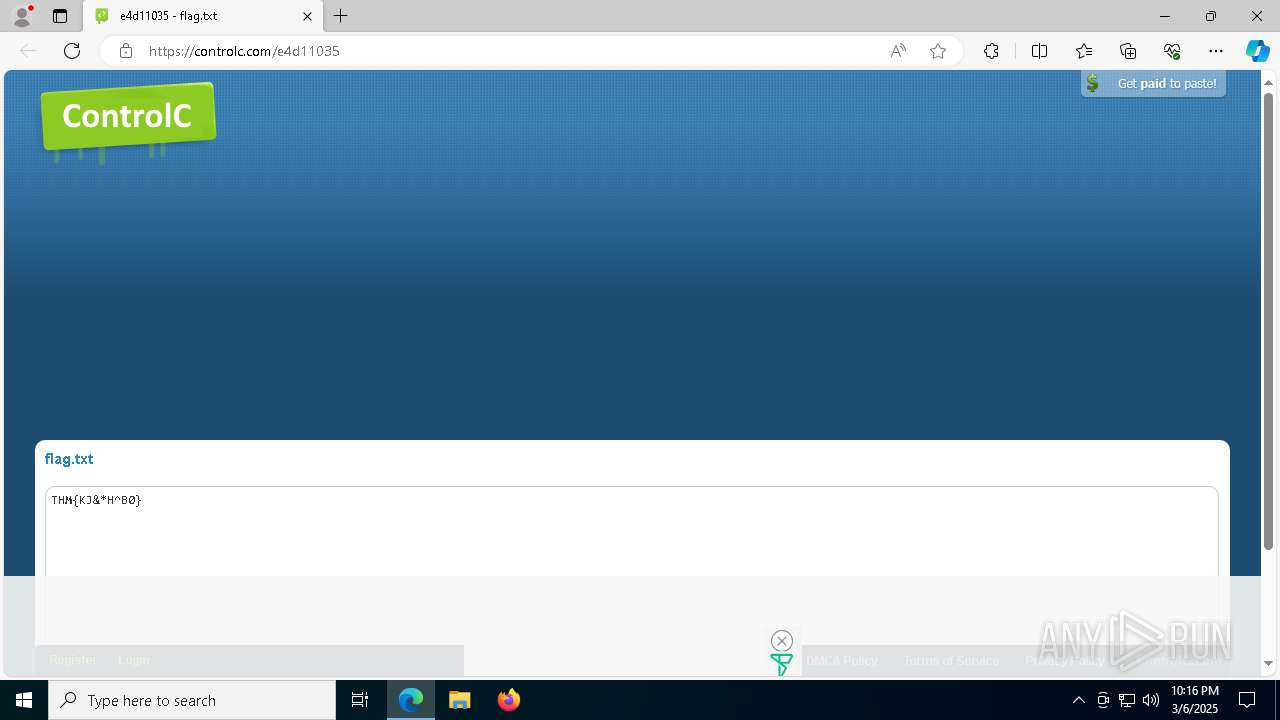The height and width of the screenshot is (720, 1280).
Task: Open File Explorer from taskbar
Action: (459, 700)
